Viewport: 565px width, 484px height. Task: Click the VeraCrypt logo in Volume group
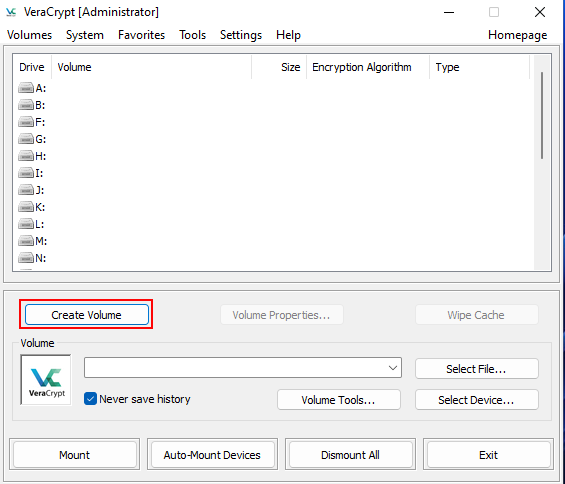tap(46, 380)
